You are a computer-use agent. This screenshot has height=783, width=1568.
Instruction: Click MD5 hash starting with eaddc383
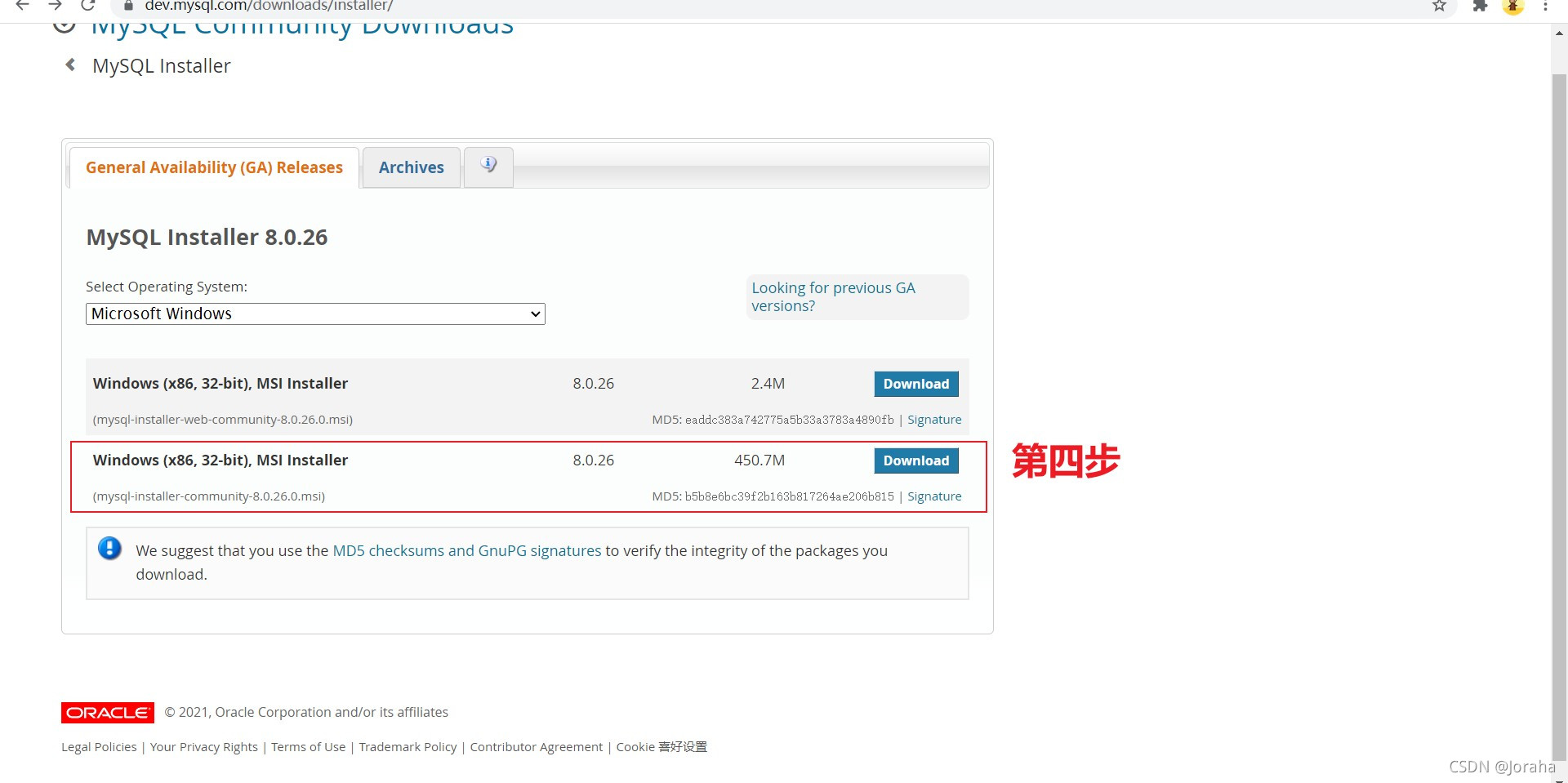(790, 420)
